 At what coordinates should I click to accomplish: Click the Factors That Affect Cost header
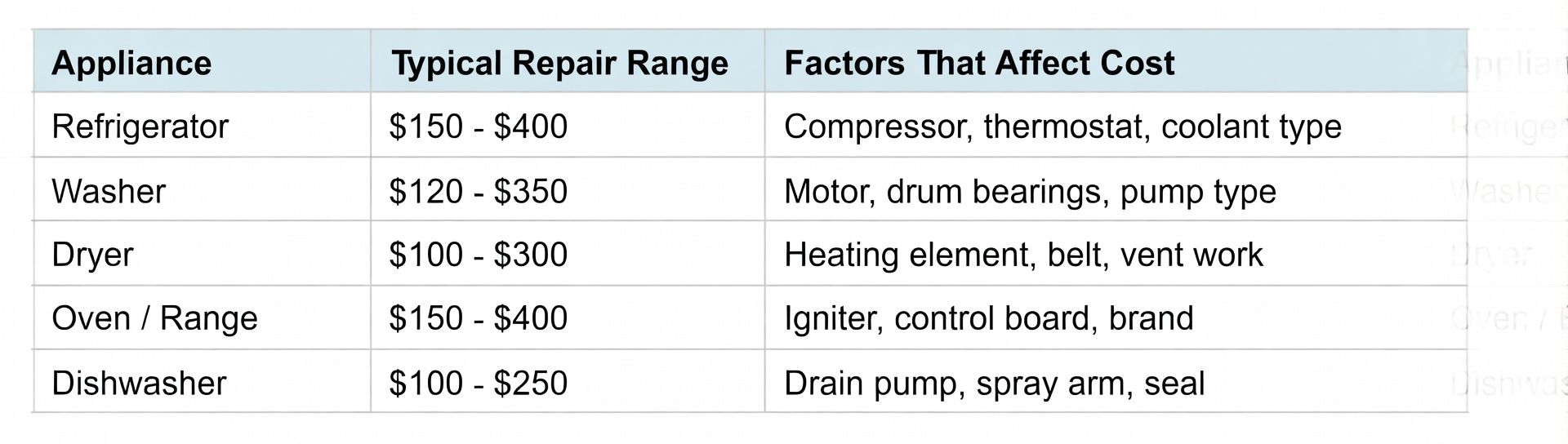978,63
